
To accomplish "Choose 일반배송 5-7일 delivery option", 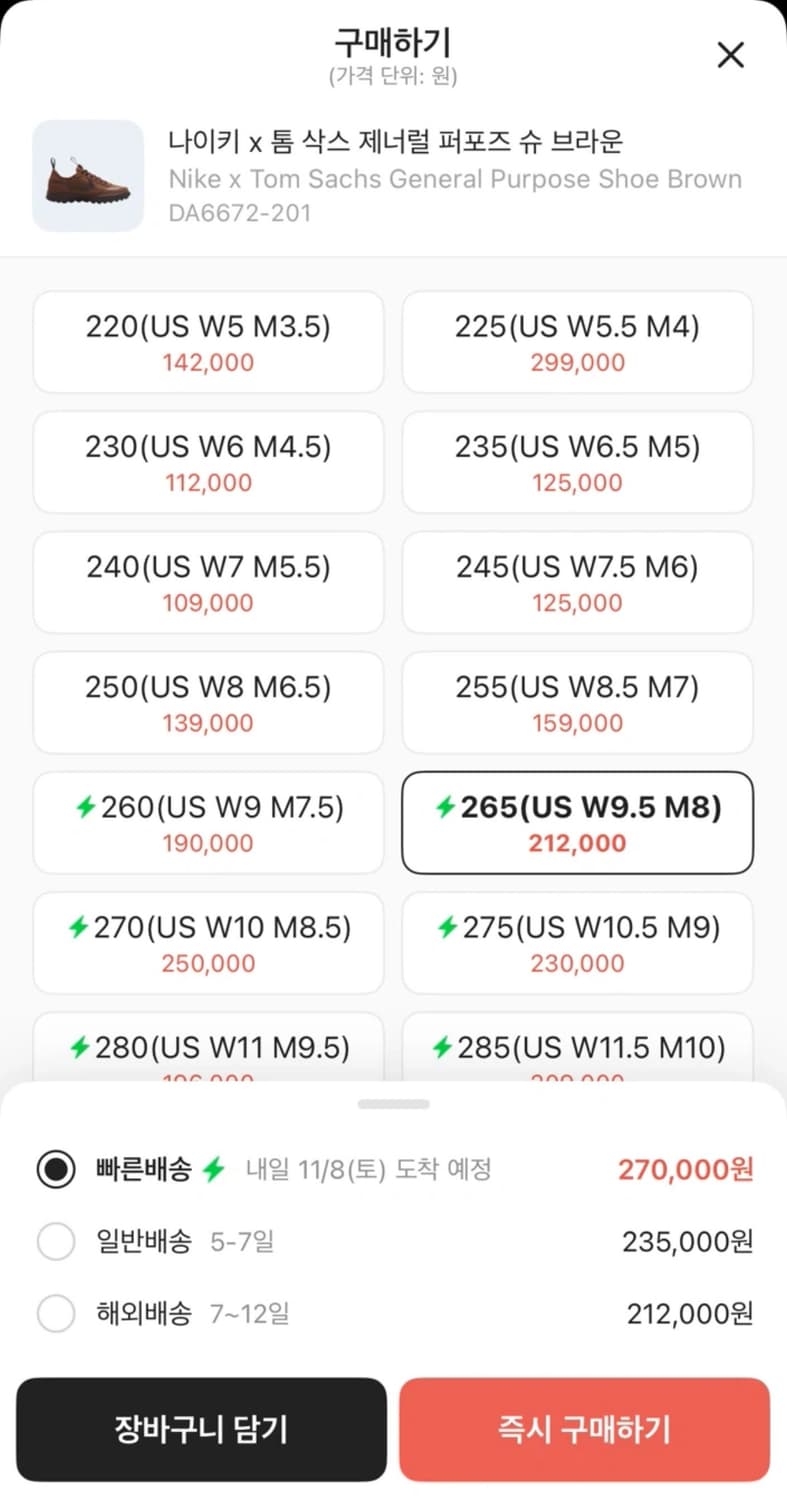I will pyautogui.click(x=56, y=1242).
